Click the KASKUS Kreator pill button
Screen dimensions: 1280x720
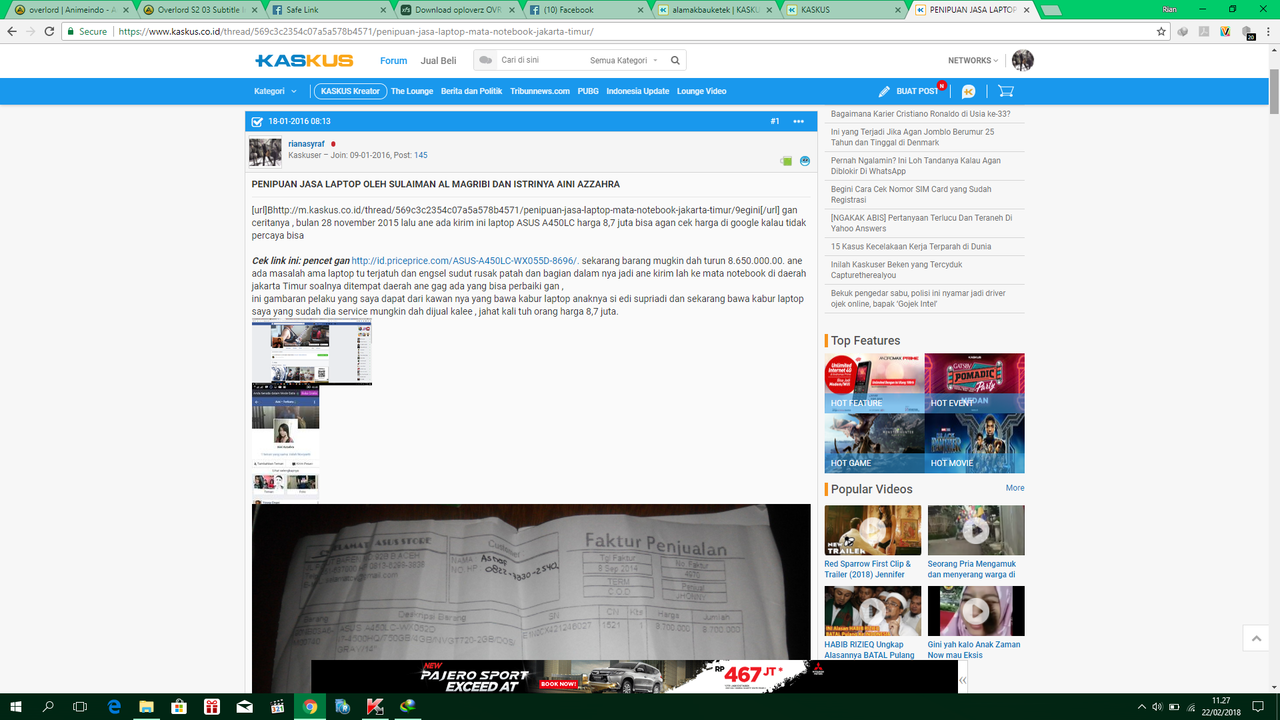click(350, 91)
